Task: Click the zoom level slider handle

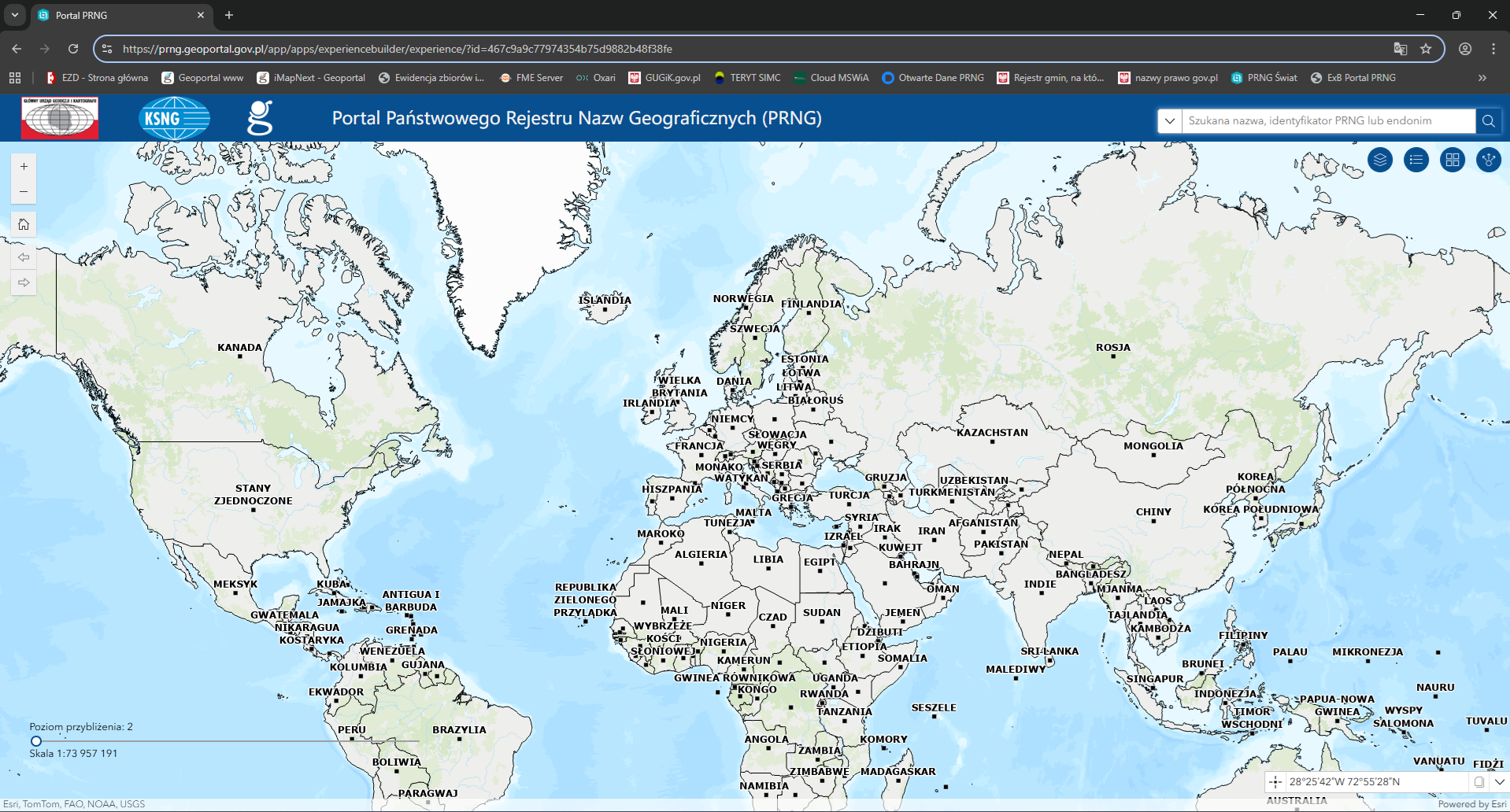Action: [36, 741]
